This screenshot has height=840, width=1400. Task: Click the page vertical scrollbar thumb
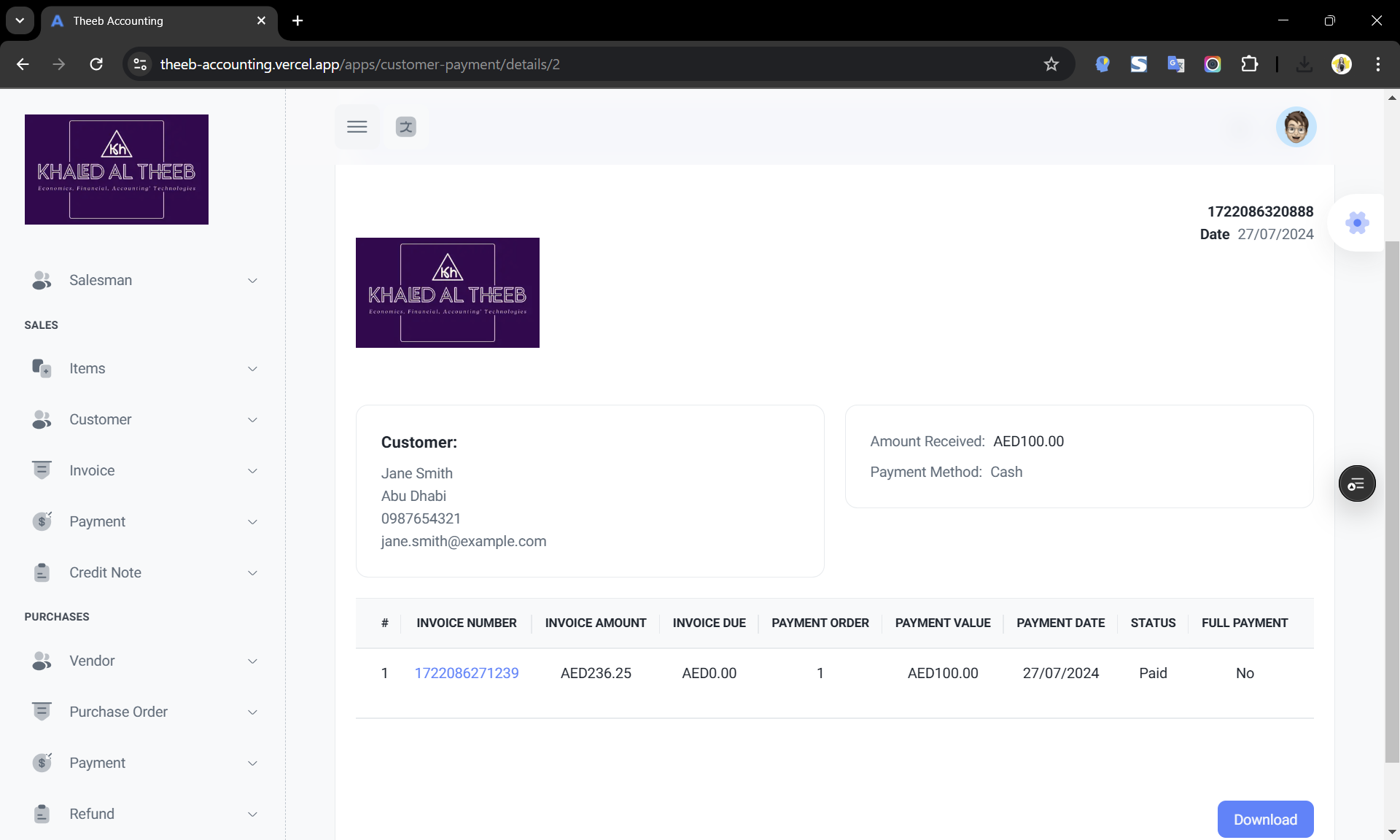pos(1392,502)
